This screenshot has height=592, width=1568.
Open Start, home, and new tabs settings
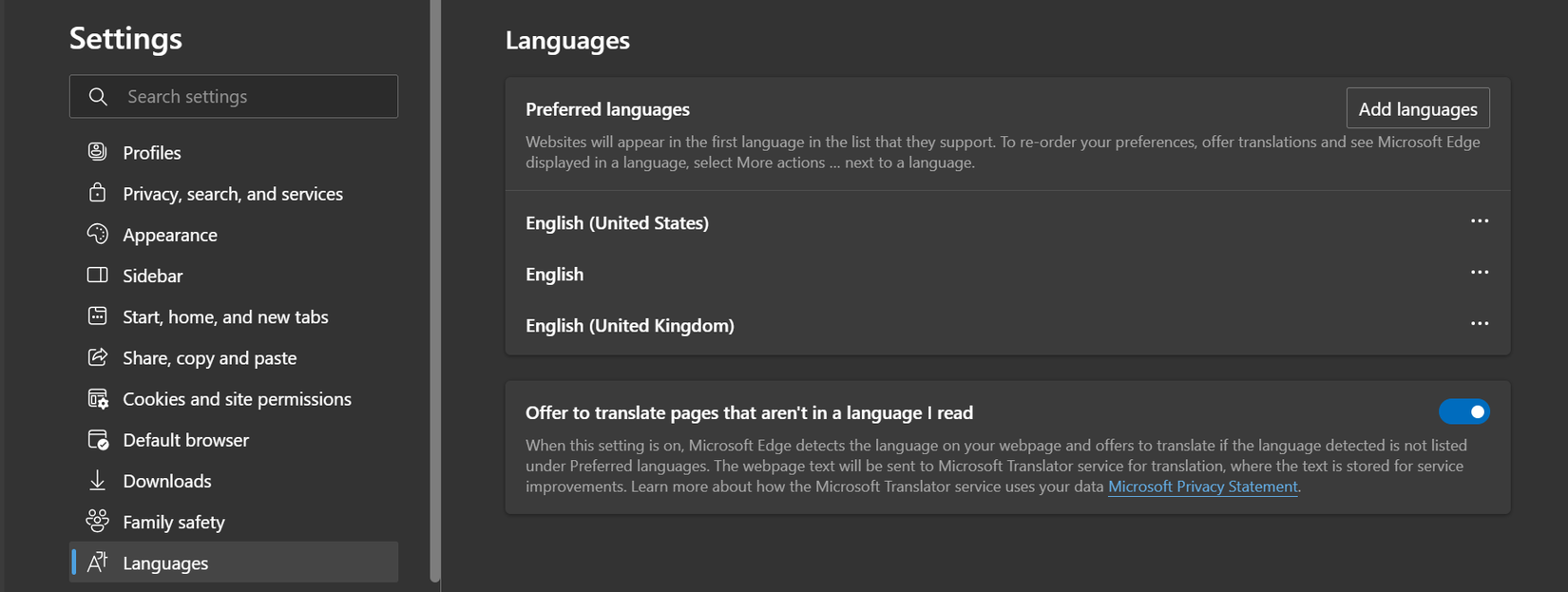pos(225,317)
